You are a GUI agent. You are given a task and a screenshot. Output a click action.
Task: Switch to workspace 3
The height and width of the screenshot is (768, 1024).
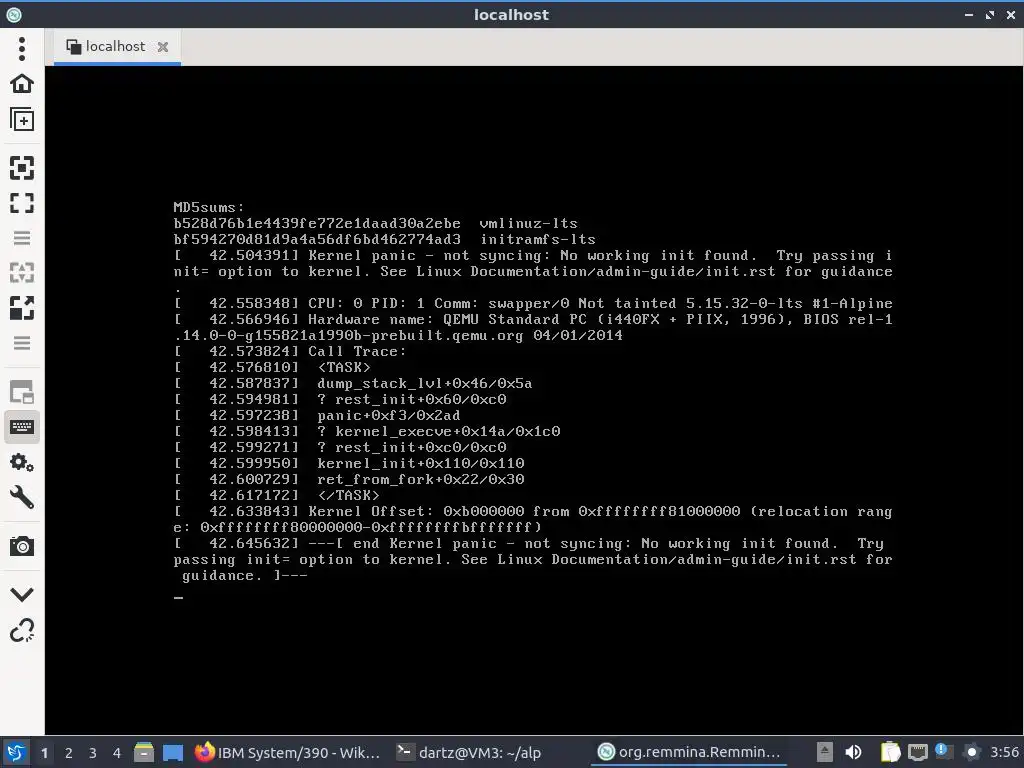(x=93, y=753)
